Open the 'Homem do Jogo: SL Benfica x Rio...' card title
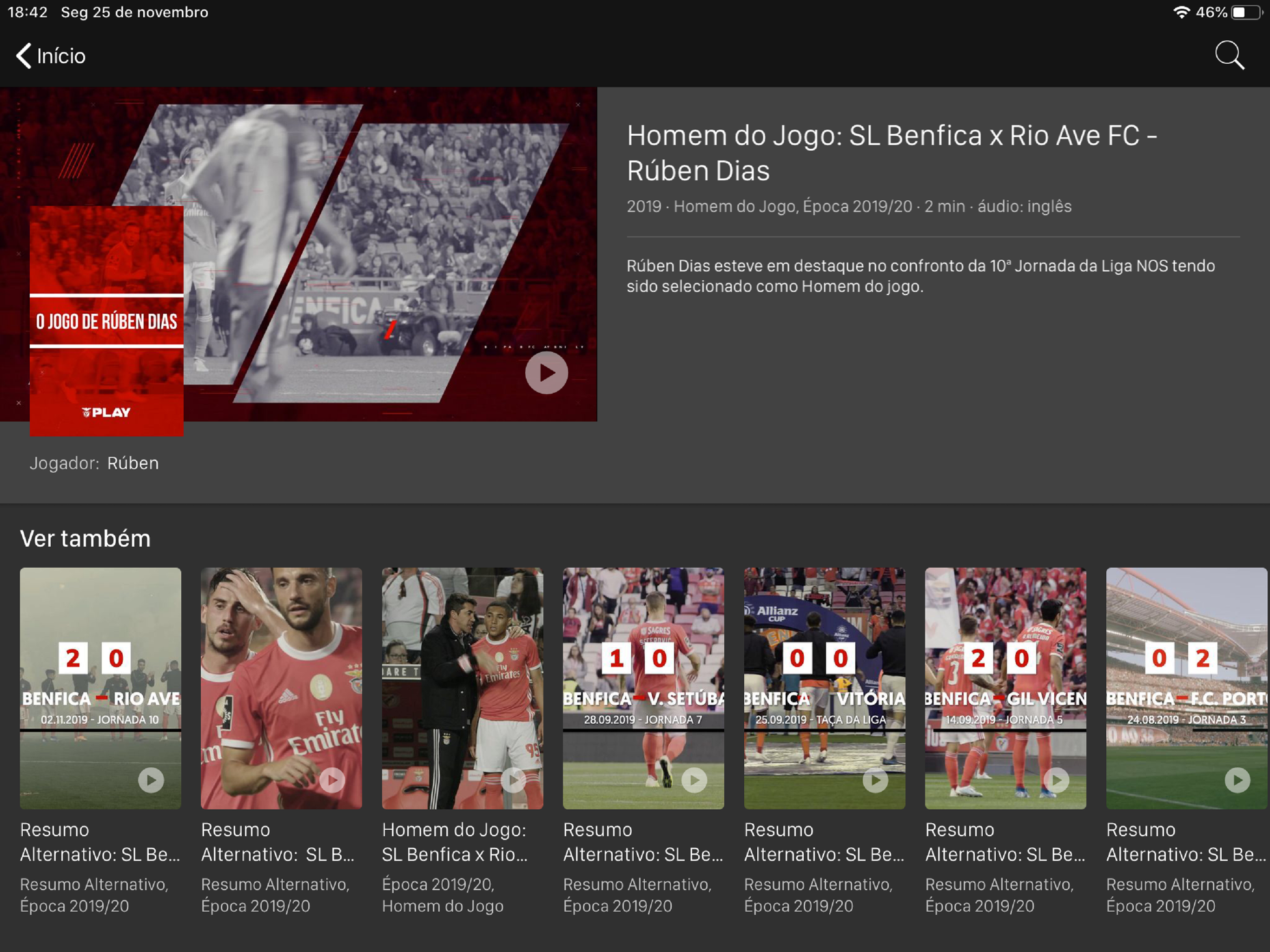This screenshot has width=1270, height=952. pyautogui.click(x=454, y=842)
